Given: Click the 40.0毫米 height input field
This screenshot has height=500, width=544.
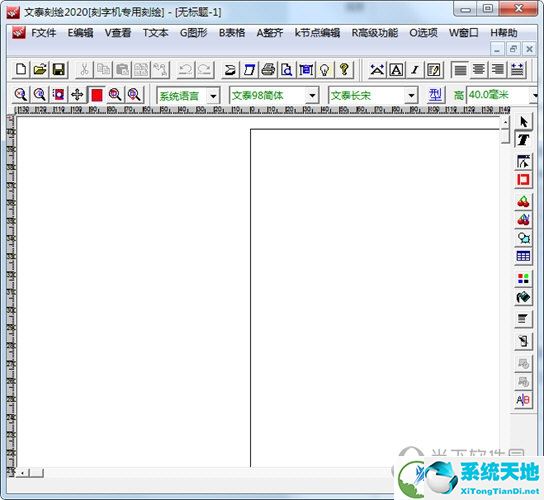Looking at the screenshot, I should pyautogui.click(x=498, y=95).
